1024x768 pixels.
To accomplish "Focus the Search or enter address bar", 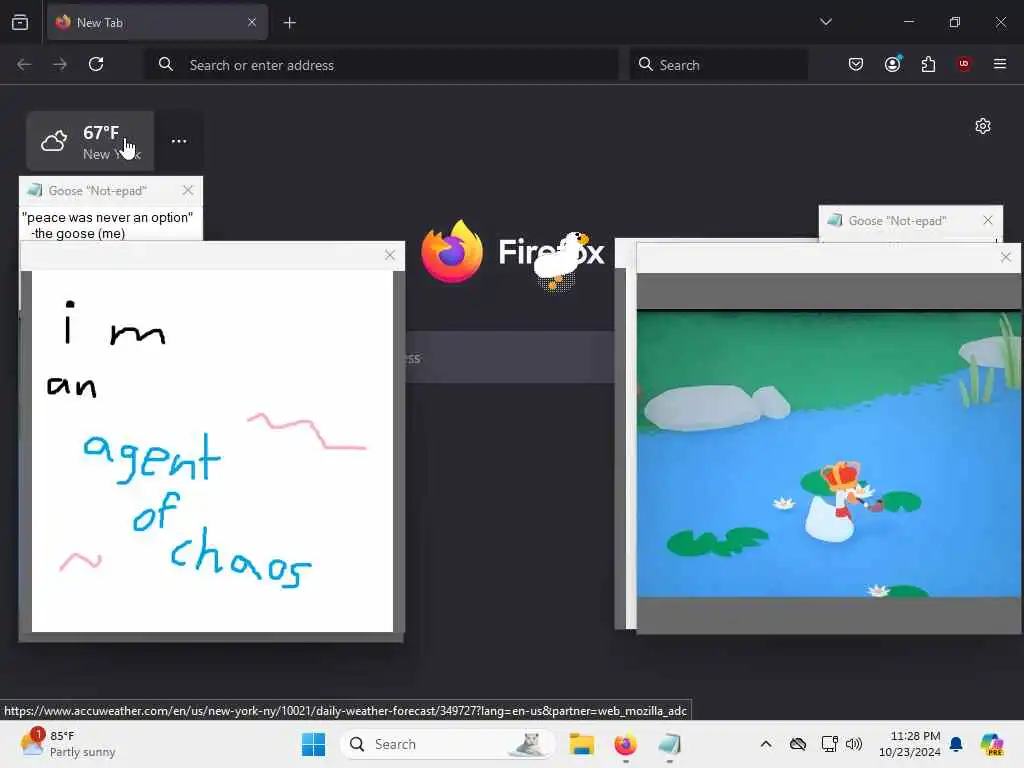I will point(381,65).
